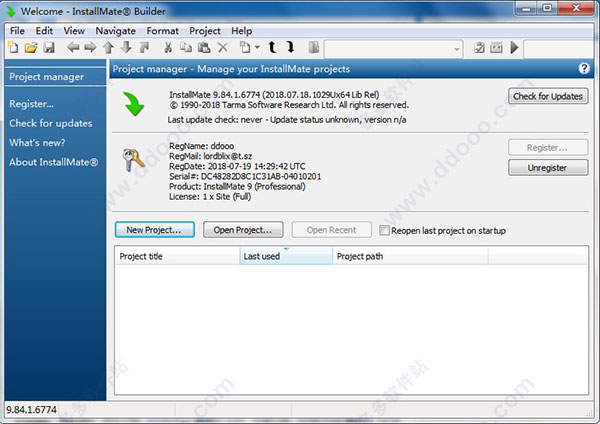The height and width of the screenshot is (424, 600).
Task: Enable Reopen last project on startup
Action: (384, 230)
